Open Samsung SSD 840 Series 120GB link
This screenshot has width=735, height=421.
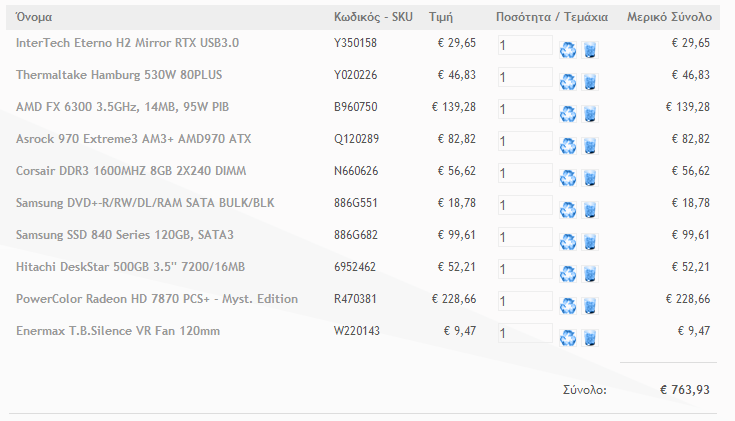tap(125, 235)
